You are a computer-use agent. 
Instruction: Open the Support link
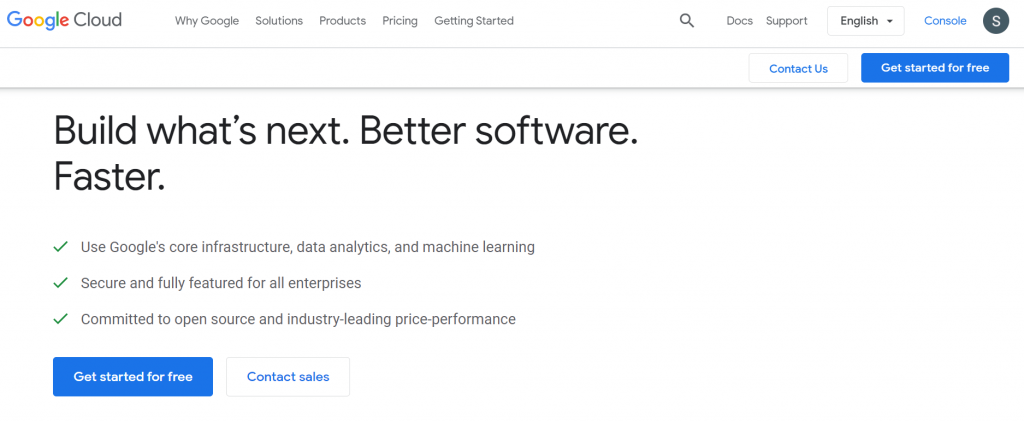(786, 21)
